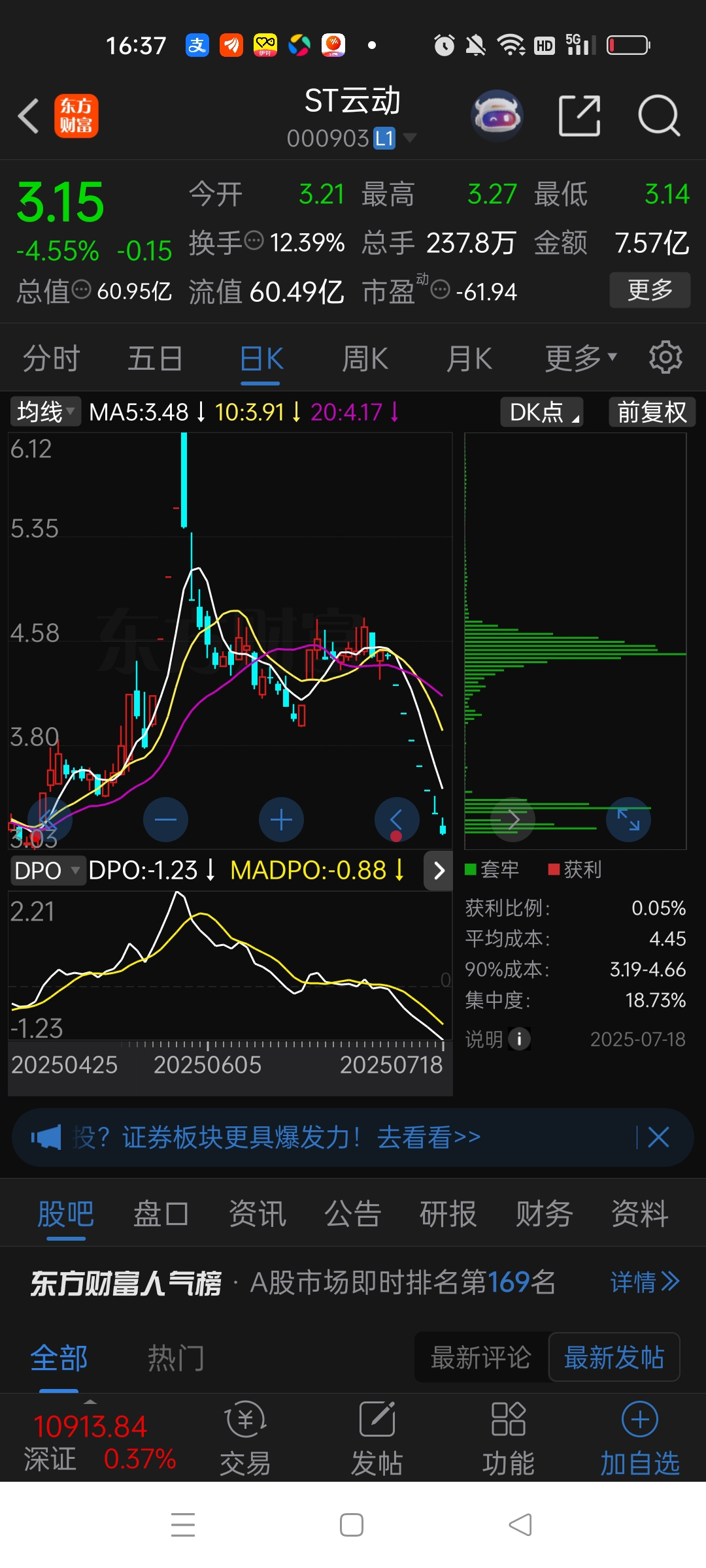
Task: Open the 功能 functions icon
Action: click(x=509, y=1438)
